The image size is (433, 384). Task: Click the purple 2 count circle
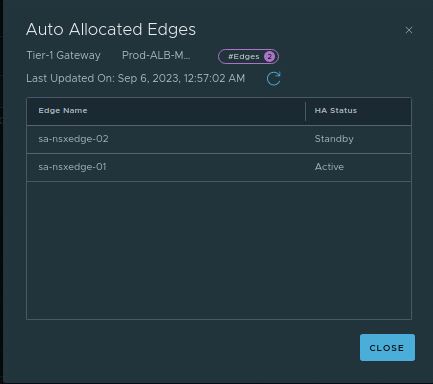click(x=269, y=56)
